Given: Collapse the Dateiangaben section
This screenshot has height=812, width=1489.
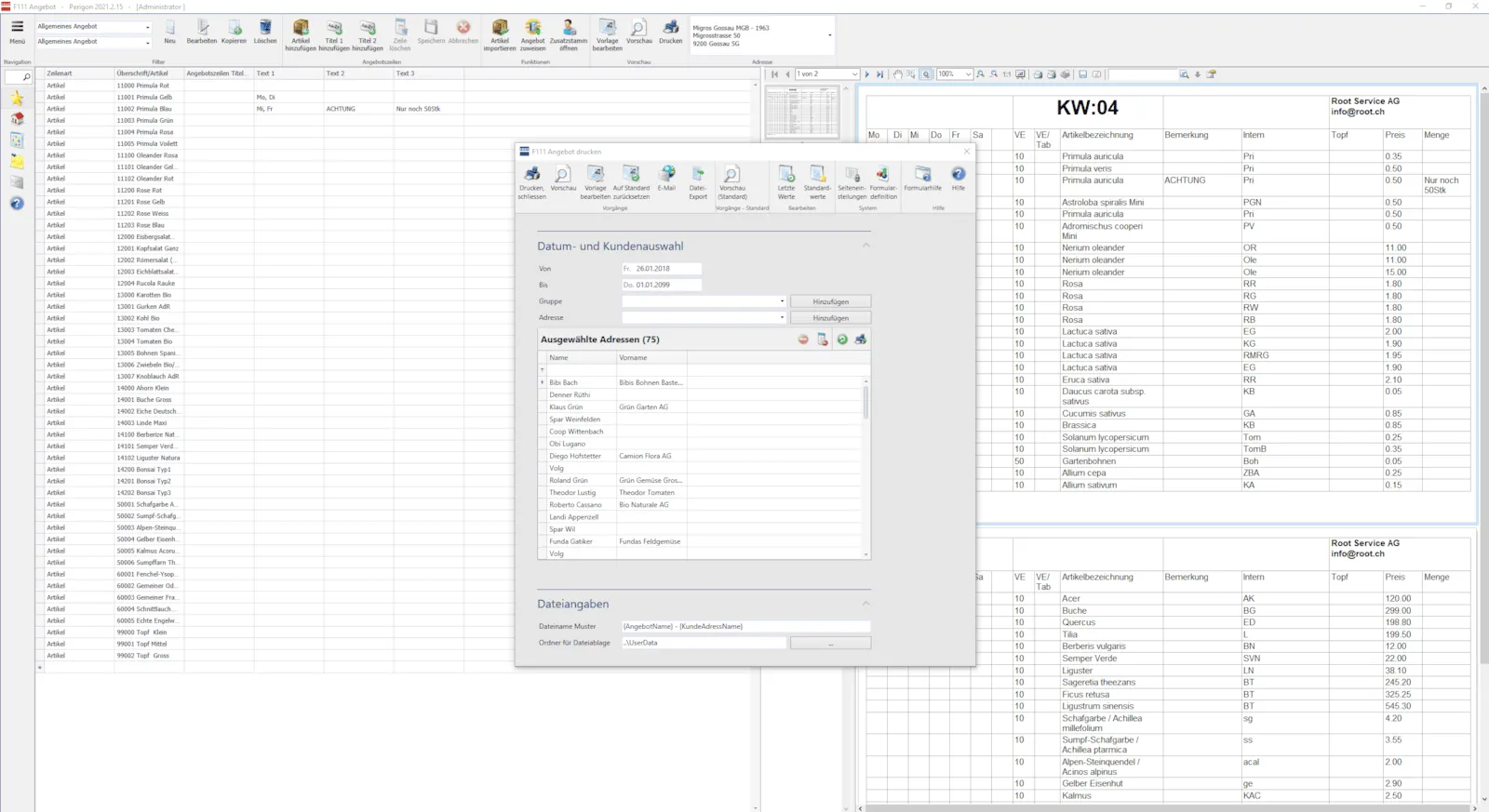Looking at the screenshot, I should tap(865, 604).
